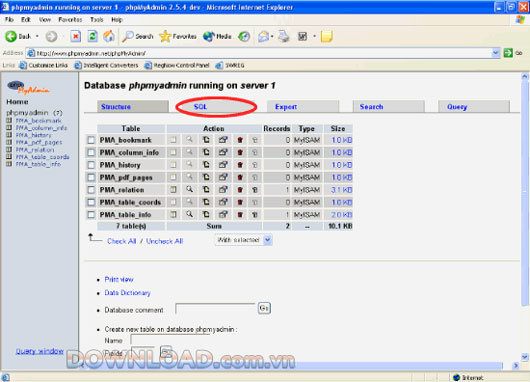Check the PMA_relation table checkbox
This screenshot has width=530, height=382.
91,190
